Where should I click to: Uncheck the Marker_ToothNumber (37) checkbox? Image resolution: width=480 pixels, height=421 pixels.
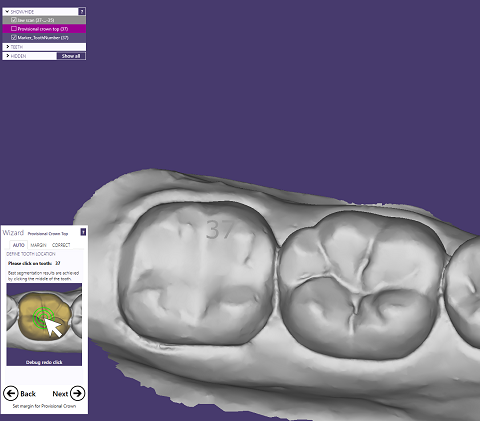pos(14,37)
